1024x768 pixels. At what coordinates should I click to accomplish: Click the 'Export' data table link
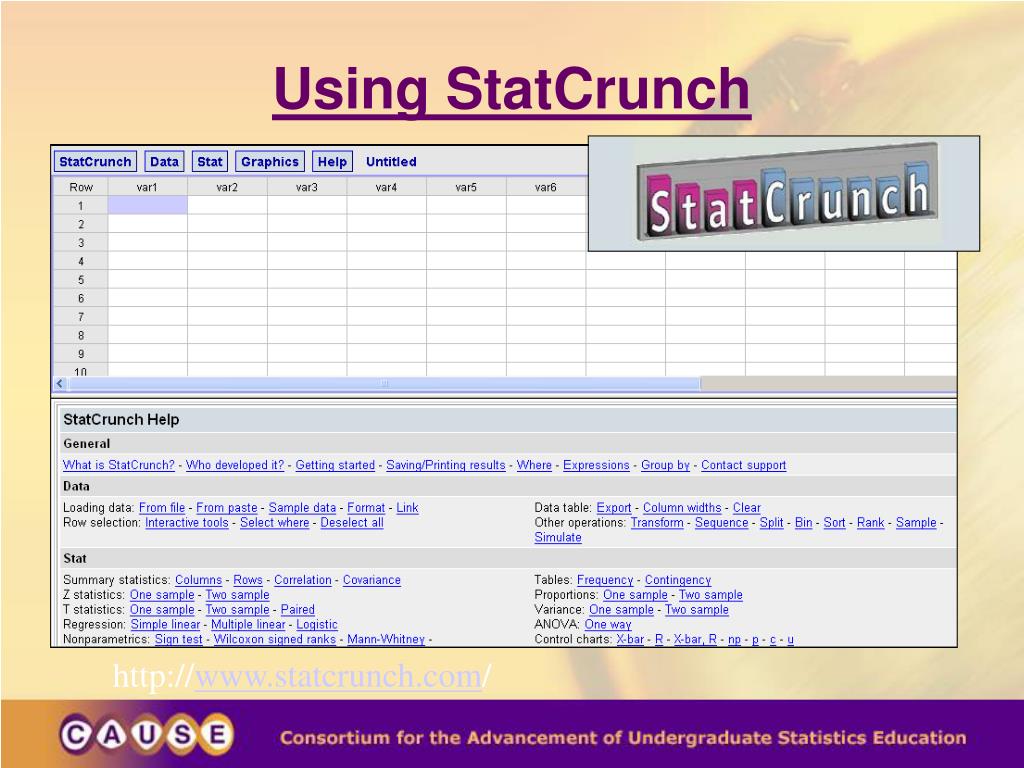coord(614,507)
